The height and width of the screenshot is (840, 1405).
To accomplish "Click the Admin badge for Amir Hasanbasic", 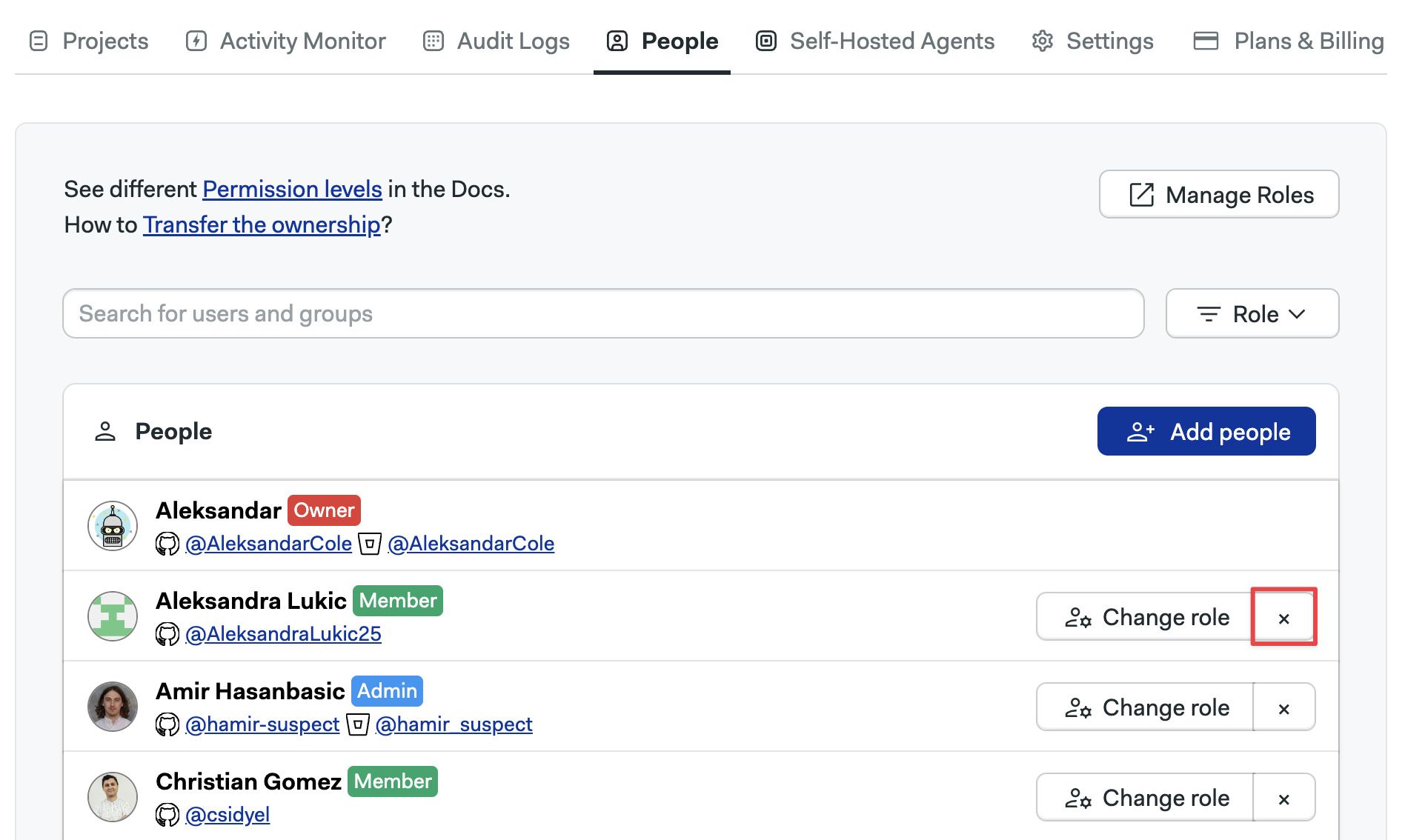I will [x=387, y=691].
